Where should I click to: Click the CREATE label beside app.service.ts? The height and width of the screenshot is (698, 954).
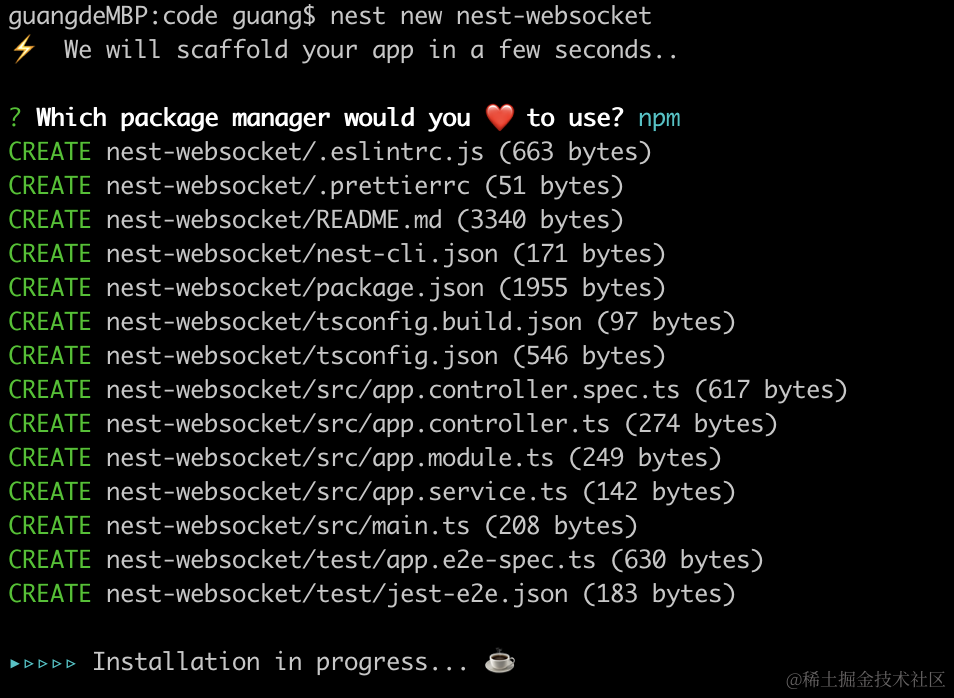[x=50, y=492]
